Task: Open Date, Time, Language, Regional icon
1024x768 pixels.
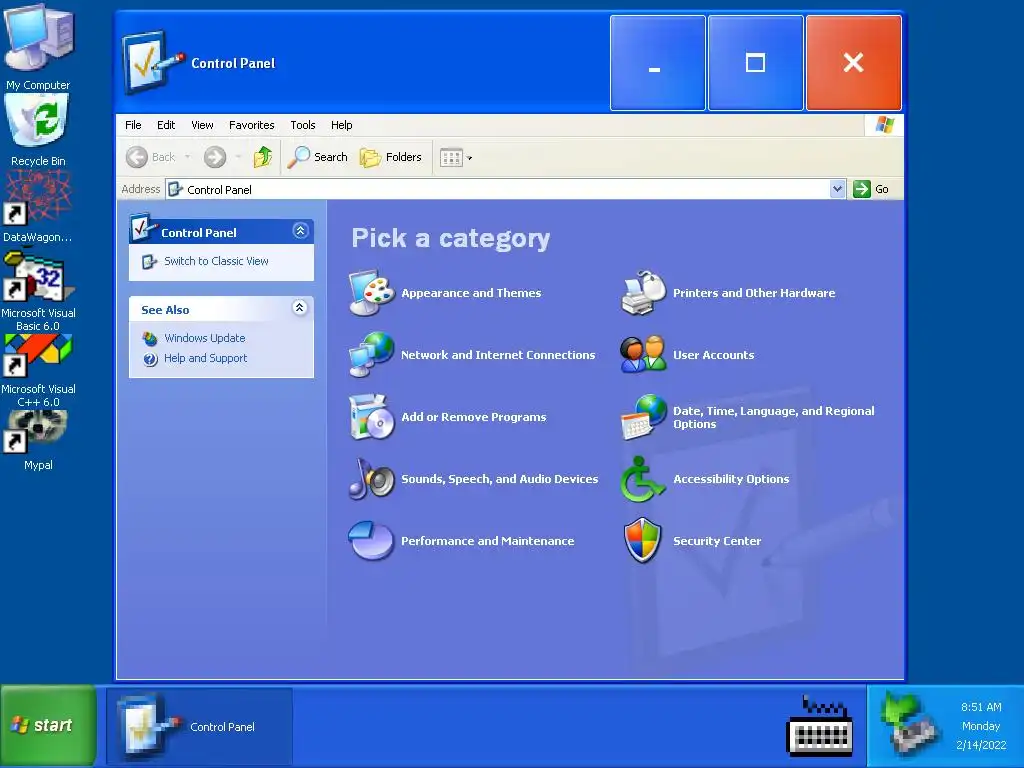Action: coord(643,417)
